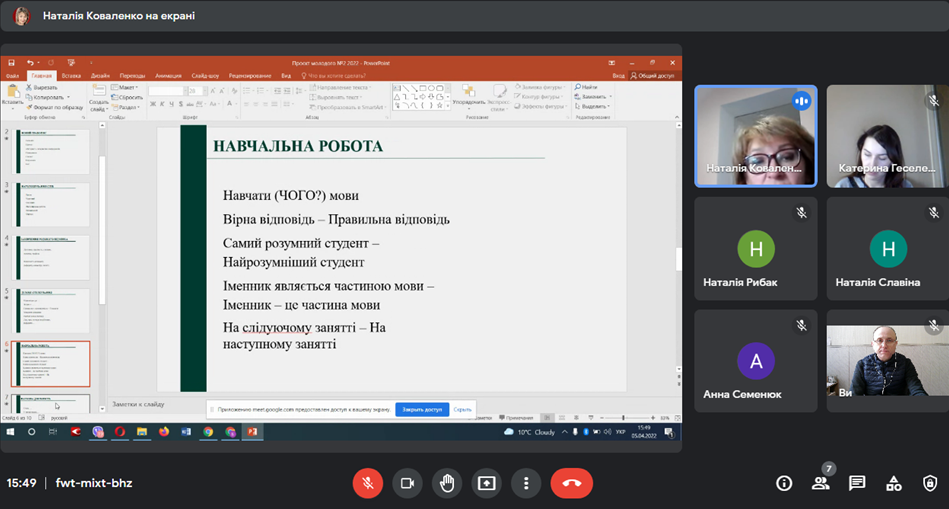Click the Скрыть link in sharing bar
Viewport: 949px width, 509px height.
[x=463, y=409]
